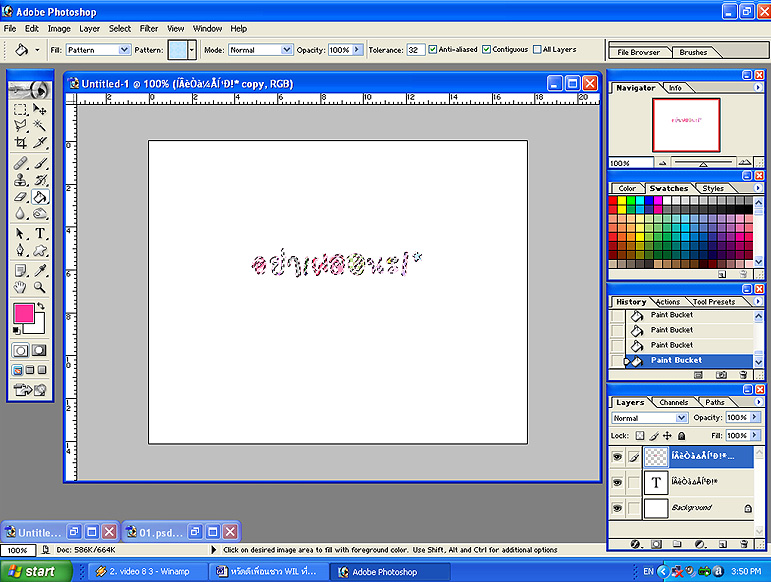Select the Rectangular Marquee tool
771x582 pixels.
tap(20, 109)
